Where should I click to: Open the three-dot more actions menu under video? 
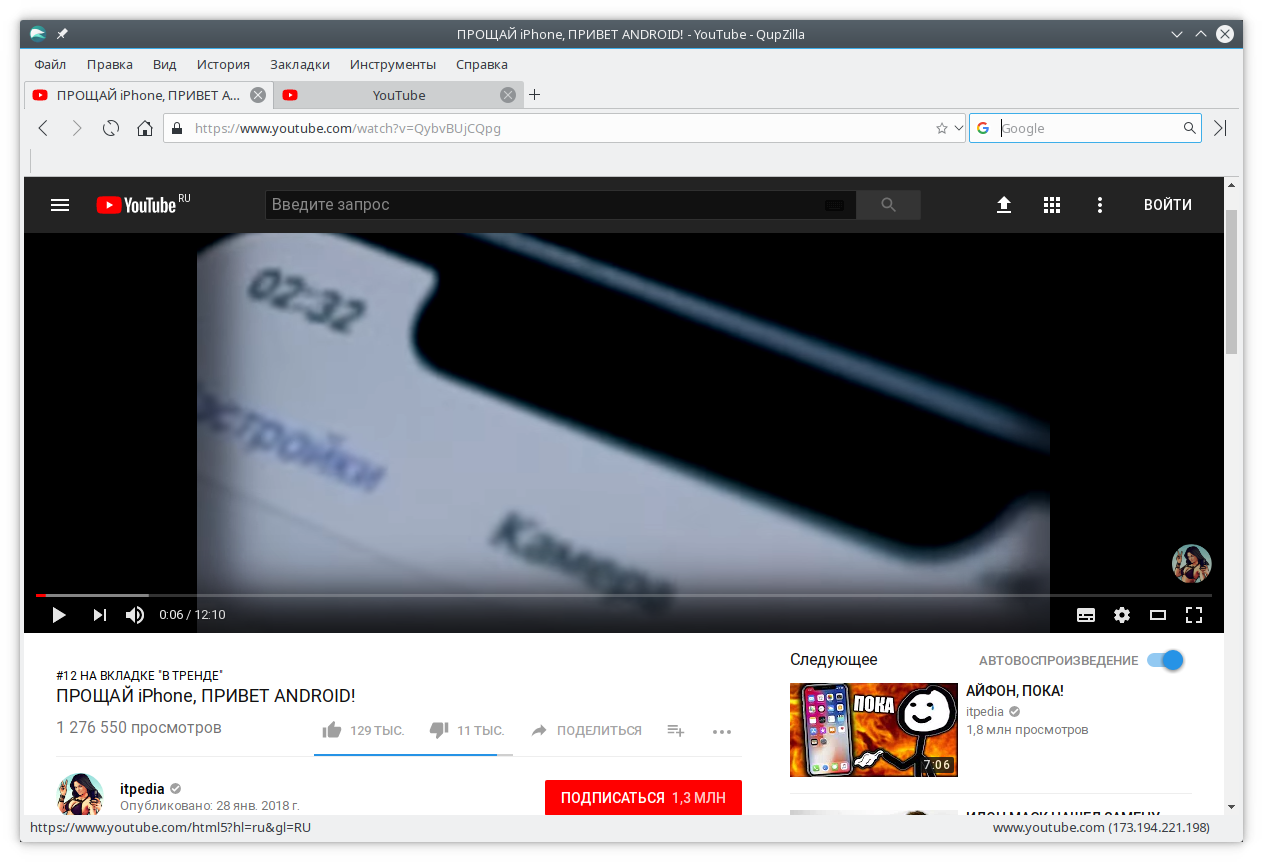pyautogui.click(x=722, y=731)
